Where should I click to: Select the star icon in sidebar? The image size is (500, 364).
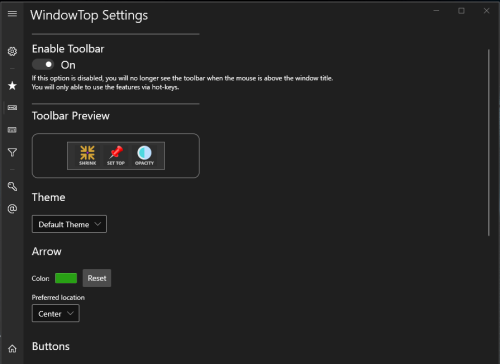12,86
